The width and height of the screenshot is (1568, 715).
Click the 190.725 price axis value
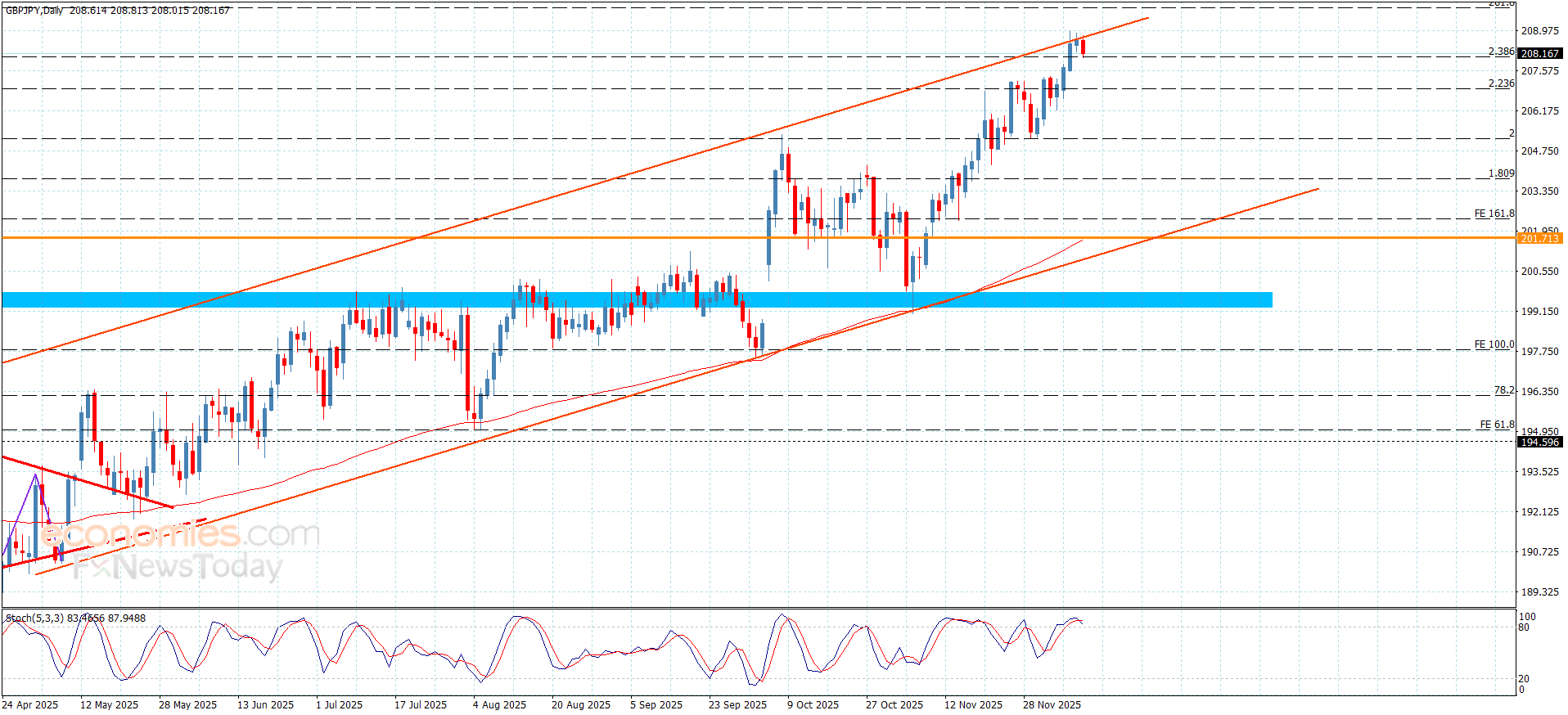point(1539,552)
